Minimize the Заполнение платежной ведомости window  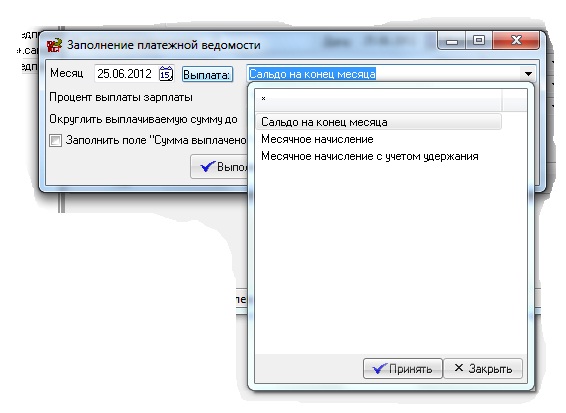[x=452, y=40]
